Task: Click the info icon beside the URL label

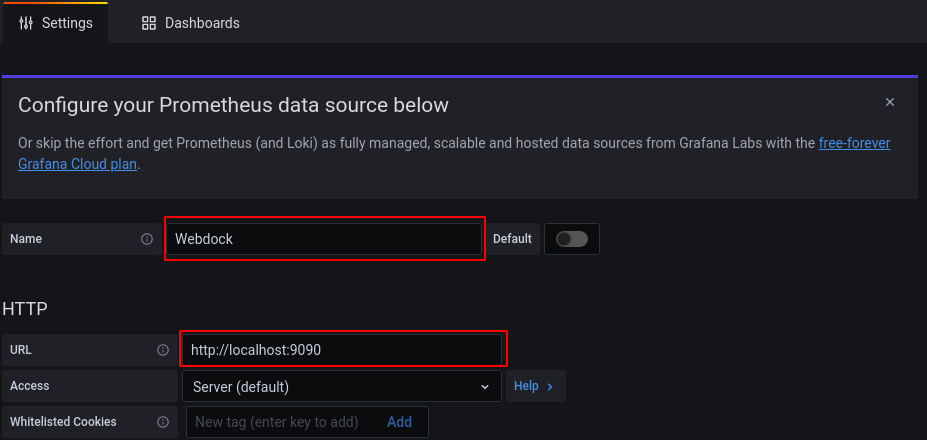Action: click(x=163, y=350)
